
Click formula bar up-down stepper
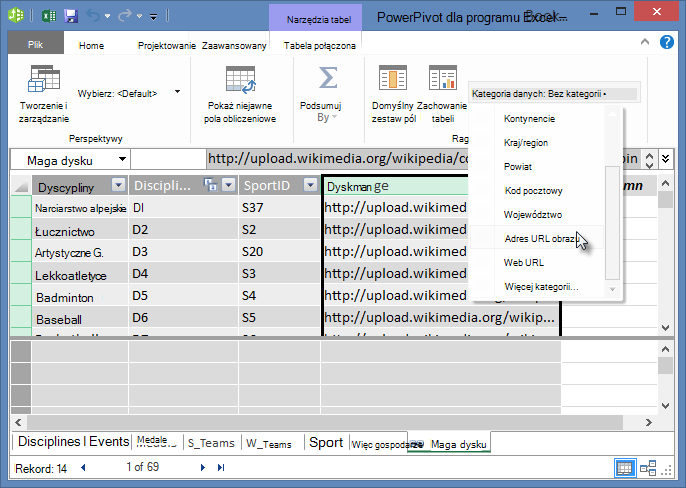click(649, 160)
